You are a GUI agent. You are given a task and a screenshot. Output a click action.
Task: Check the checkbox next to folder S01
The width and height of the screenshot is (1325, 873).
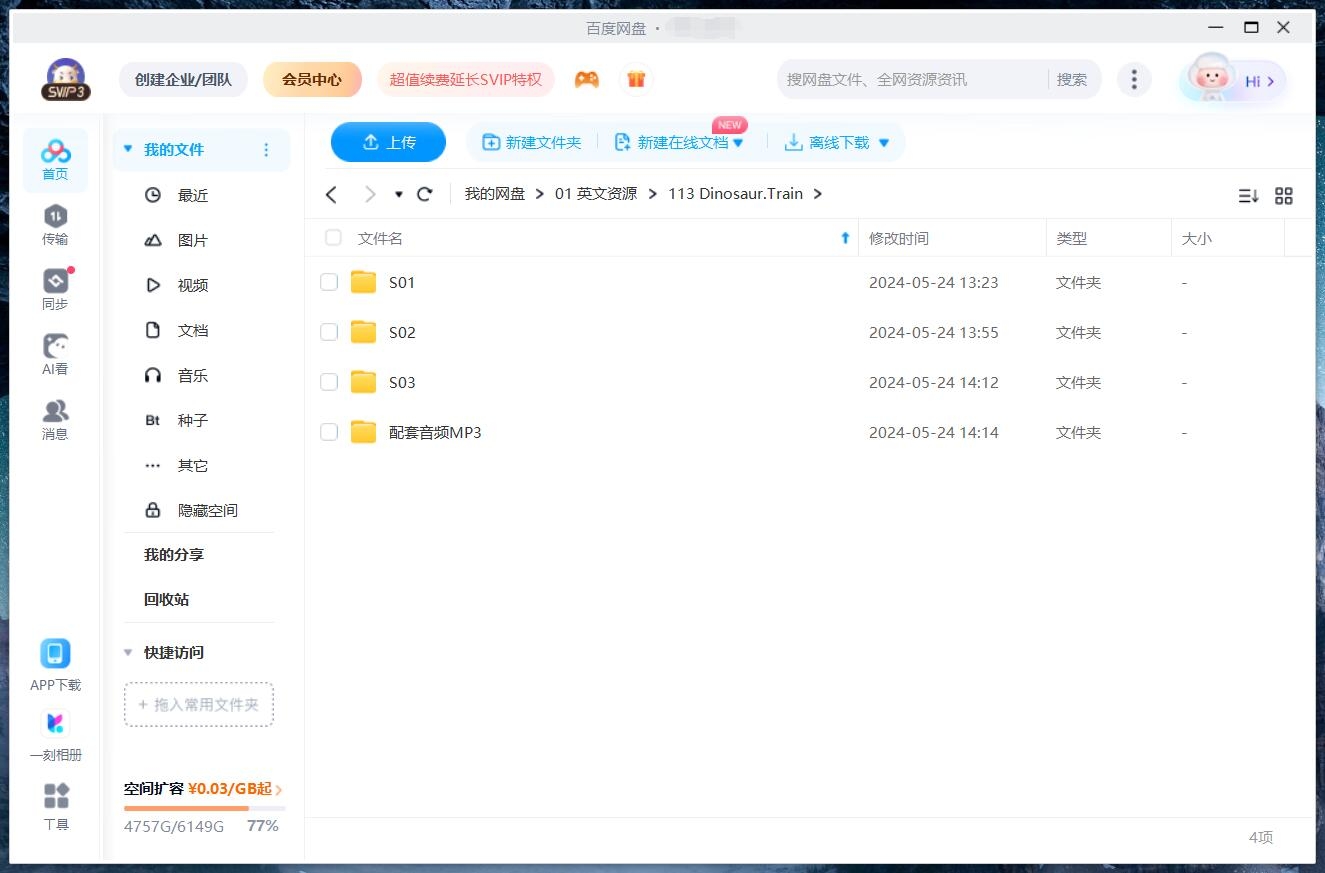(x=329, y=282)
